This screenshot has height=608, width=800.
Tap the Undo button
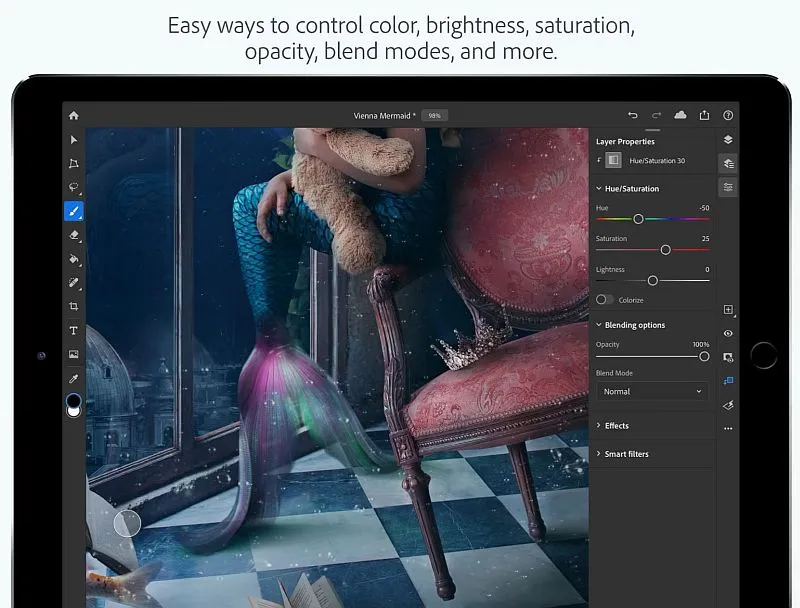click(x=633, y=115)
